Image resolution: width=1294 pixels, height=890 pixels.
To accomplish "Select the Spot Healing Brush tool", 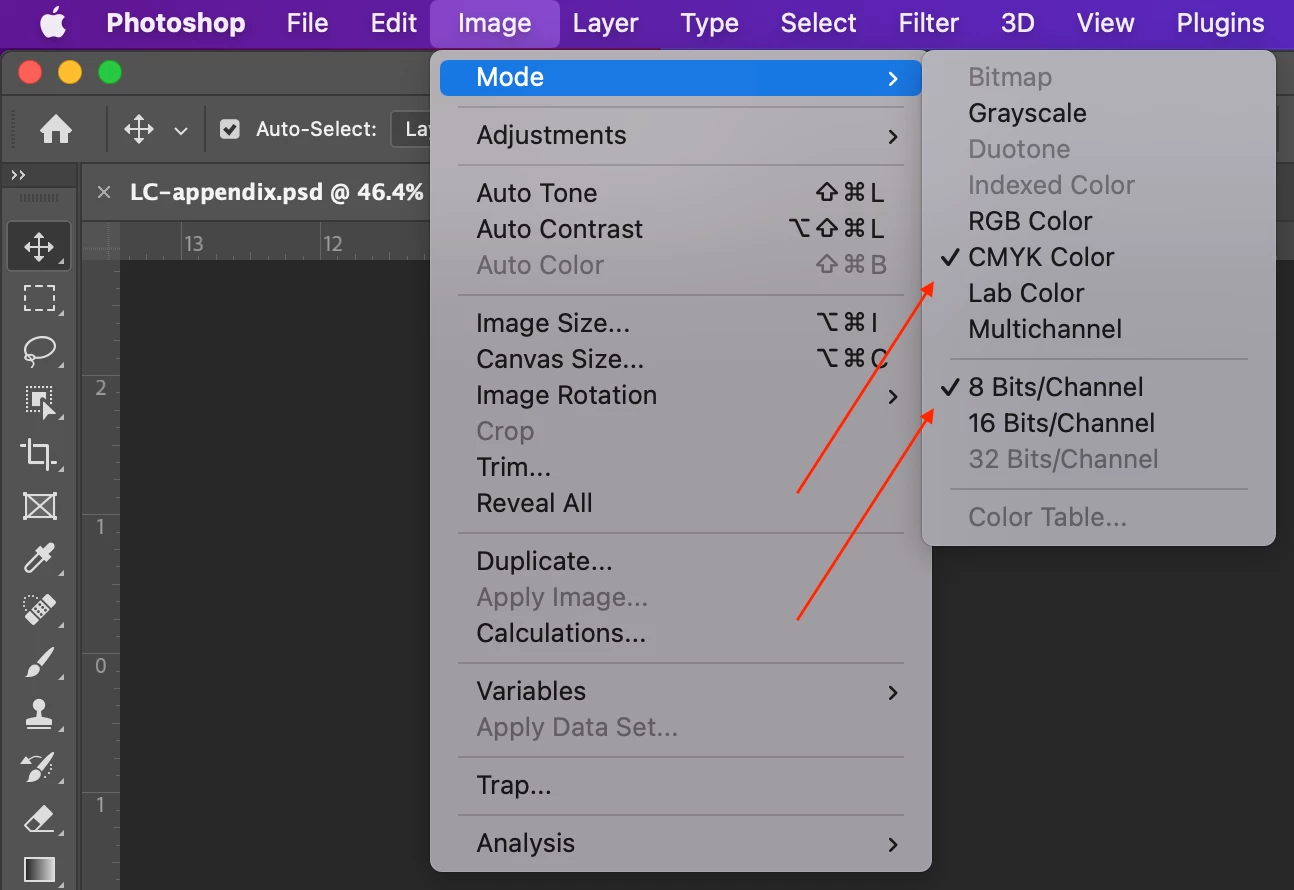I will [39, 610].
